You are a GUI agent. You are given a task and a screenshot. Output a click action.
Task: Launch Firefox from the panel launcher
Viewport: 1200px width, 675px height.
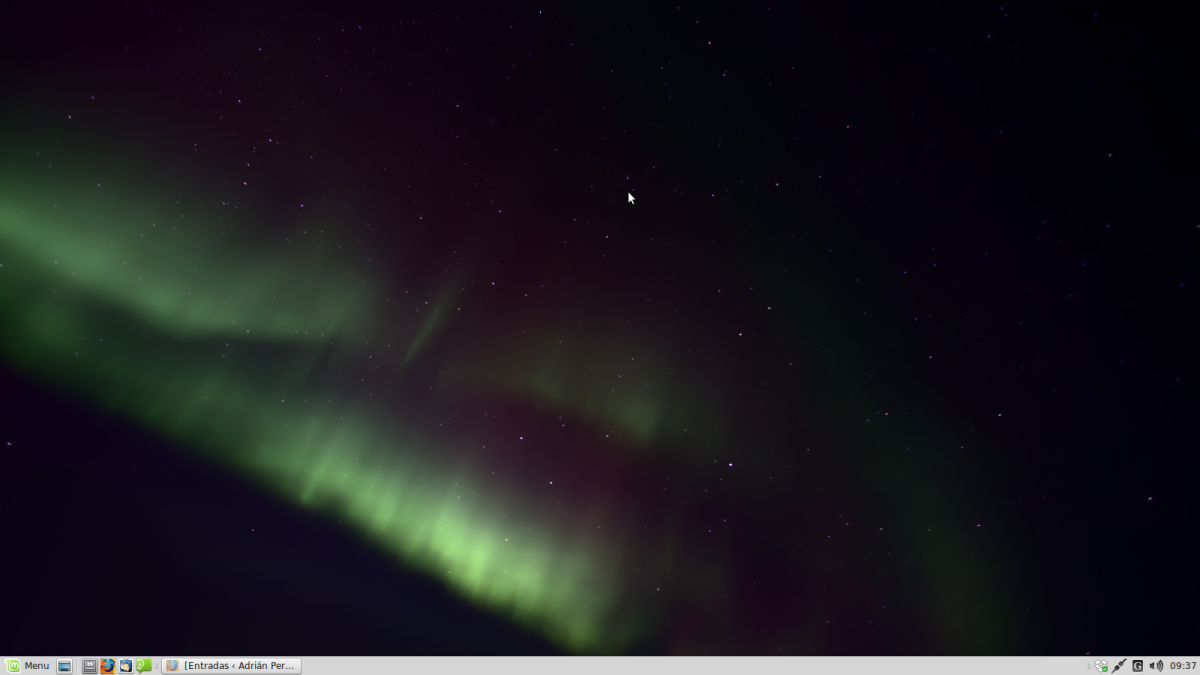coord(108,666)
